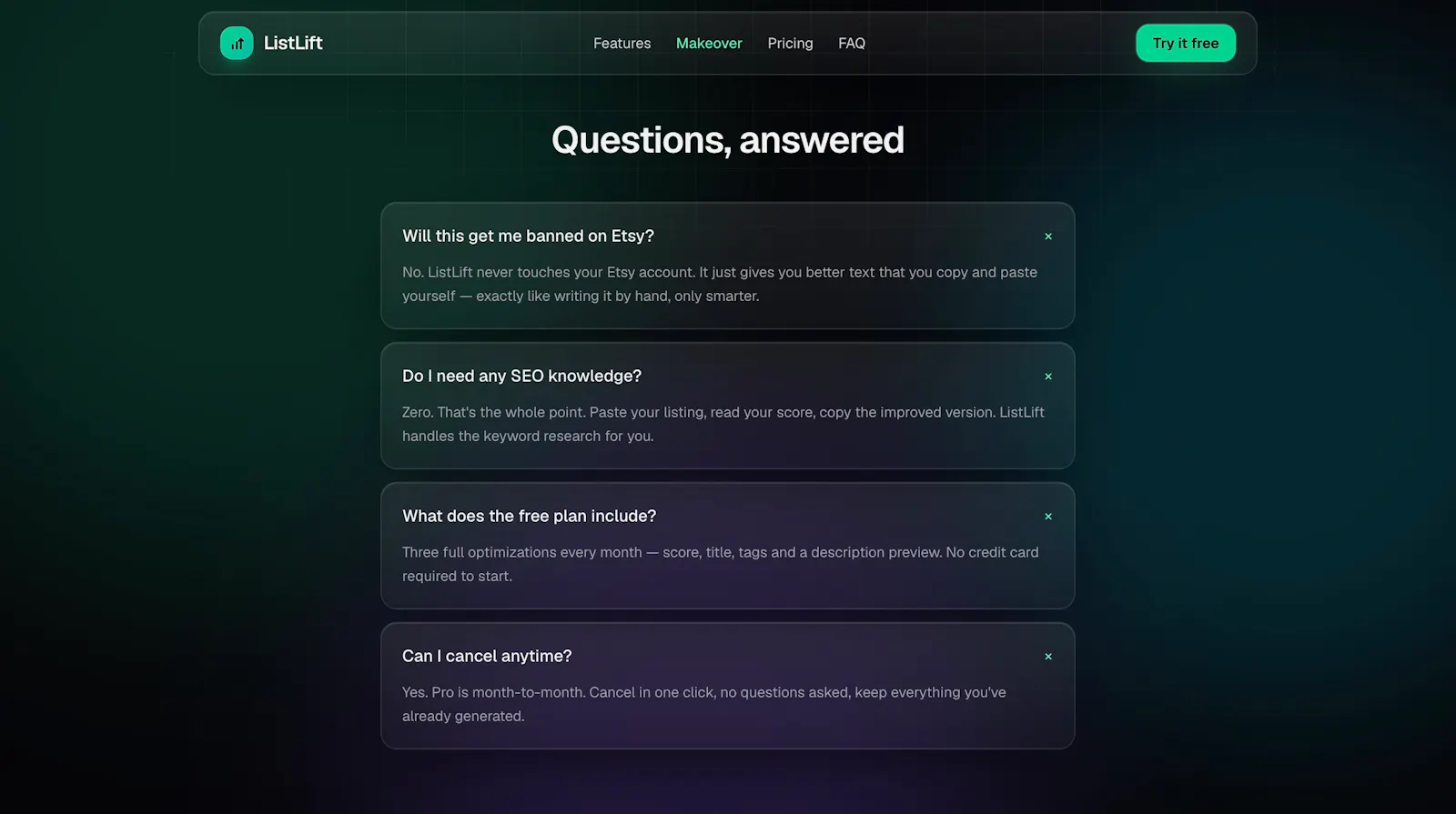The width and height of the screenshot is (1456, 814).
Task: Click answer text starting "No. ListLift never touches"
Action: 720,284
